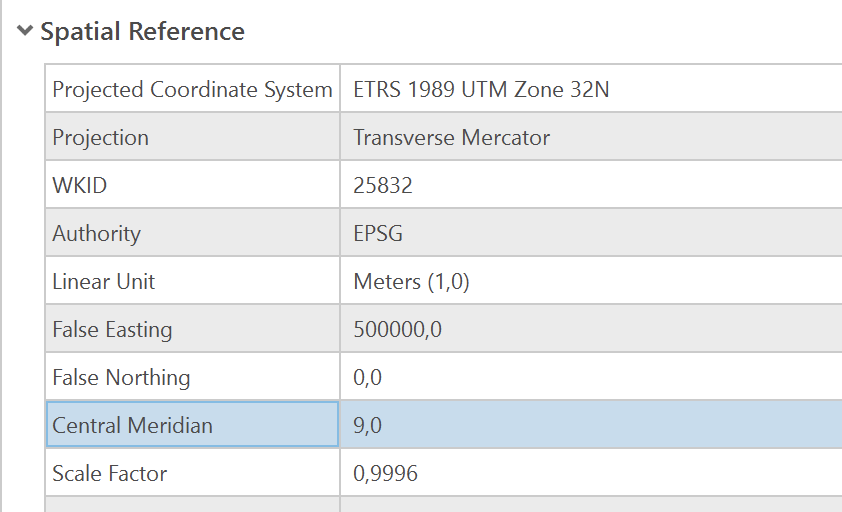Select the highlighted Central Meridian label cell

click(x=192, y=424)
